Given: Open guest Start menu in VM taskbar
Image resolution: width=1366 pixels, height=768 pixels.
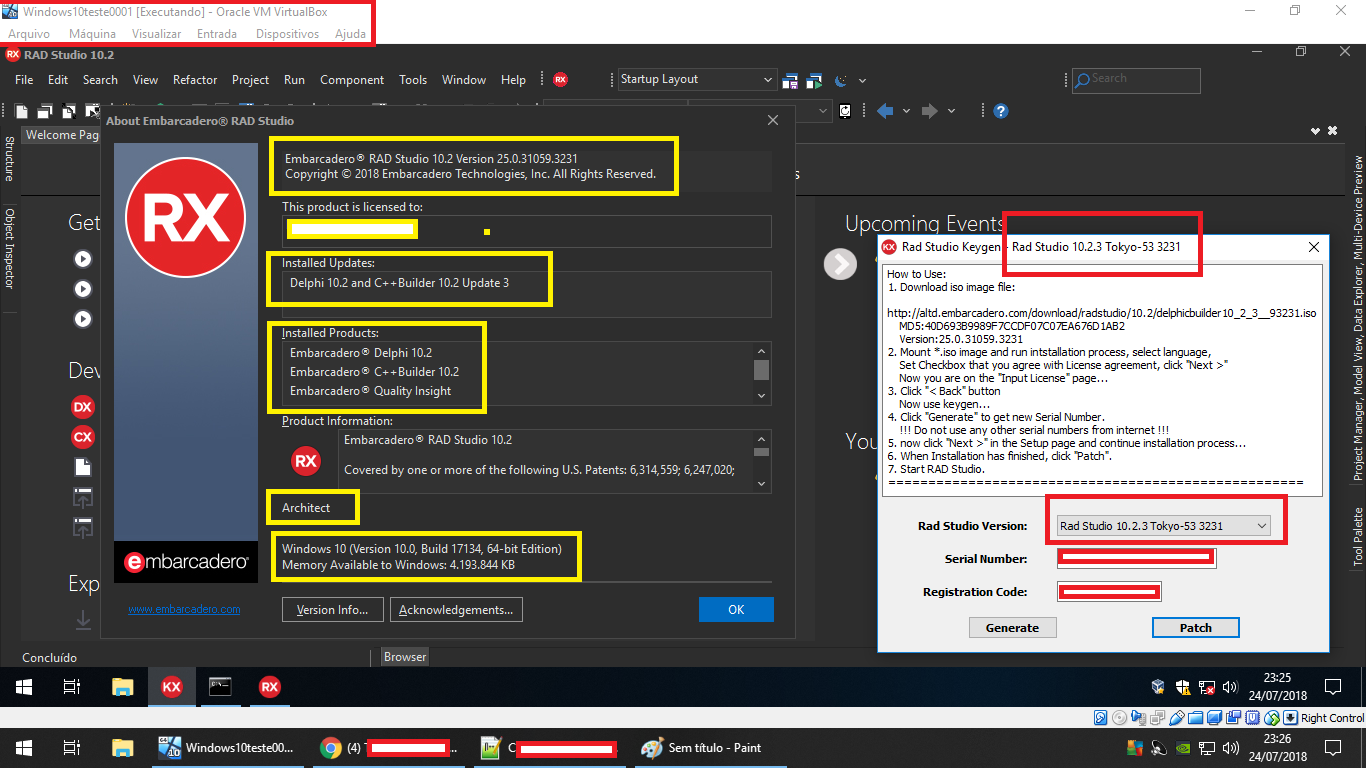Looking at the screenshot, I should [x=24, y=687].
